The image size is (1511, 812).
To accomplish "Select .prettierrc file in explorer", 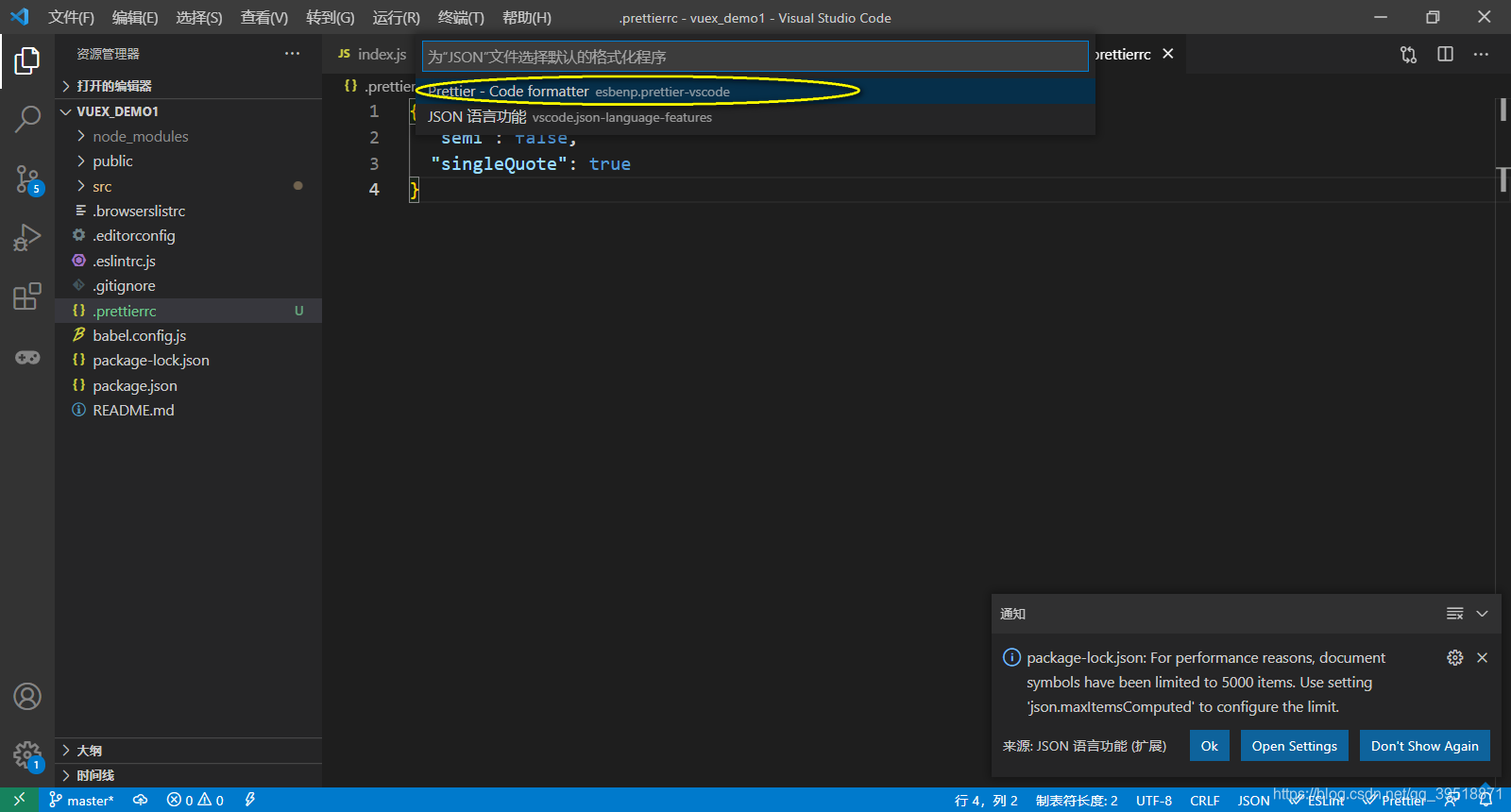I will tap(189, 311).
